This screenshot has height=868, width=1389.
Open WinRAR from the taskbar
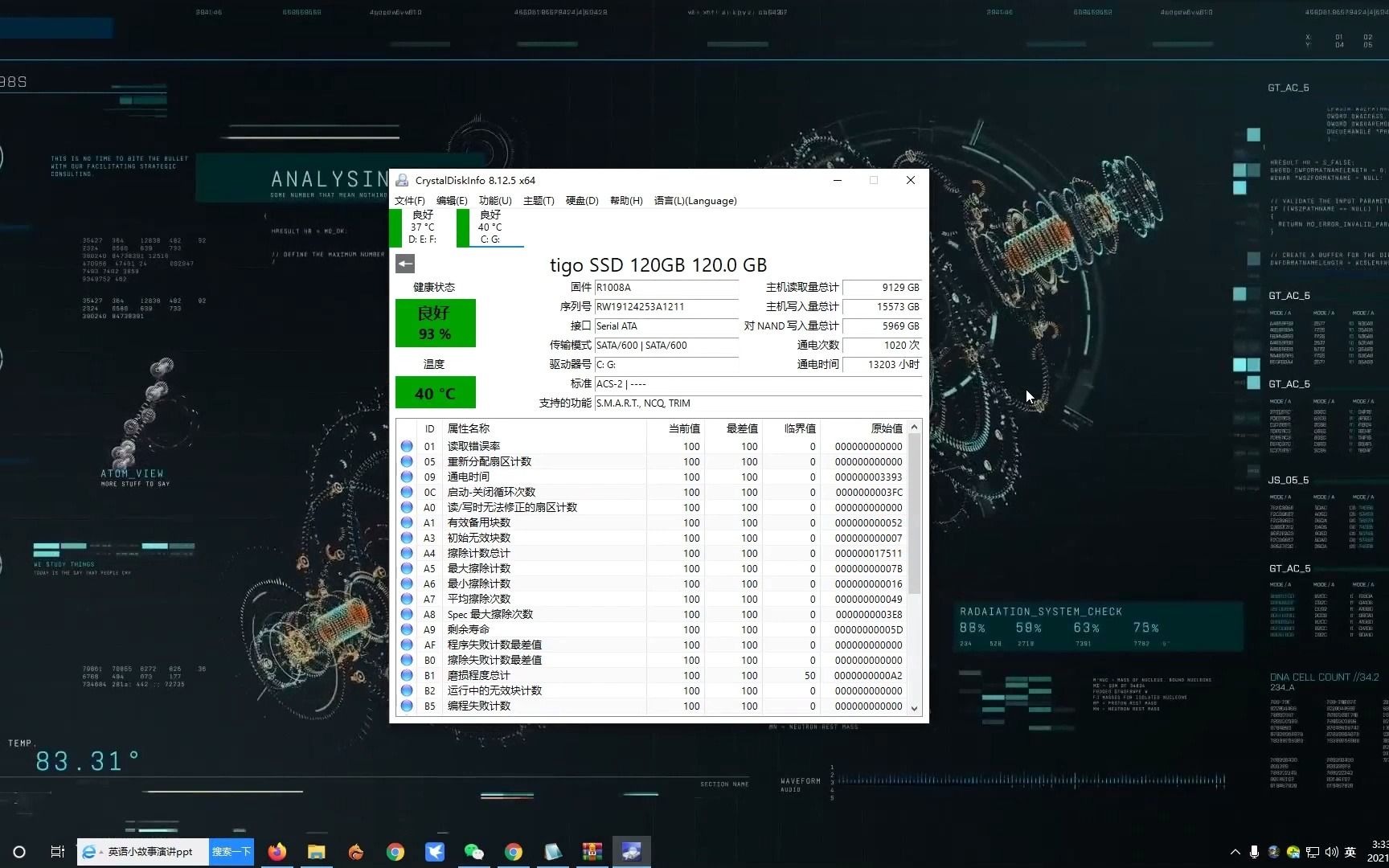pos(592,852)
